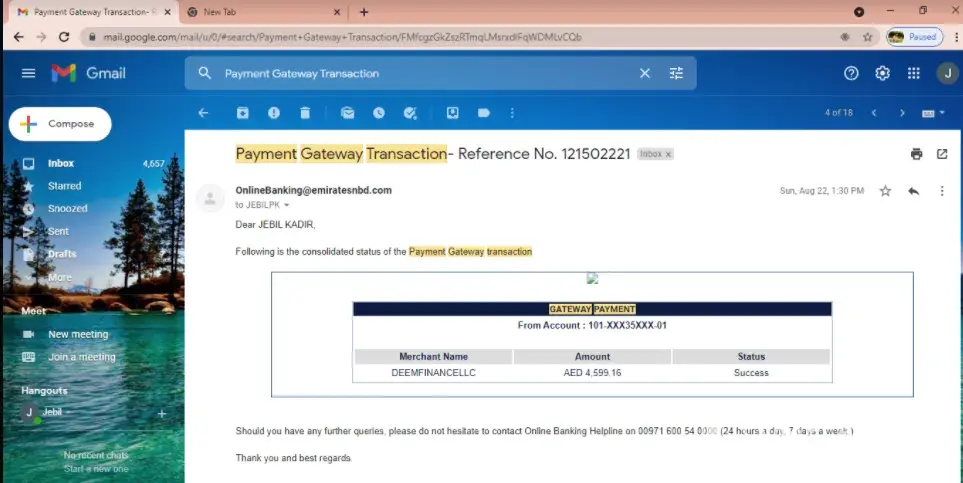
Task: Add this email to Tasks
Action: pos(410,113)
